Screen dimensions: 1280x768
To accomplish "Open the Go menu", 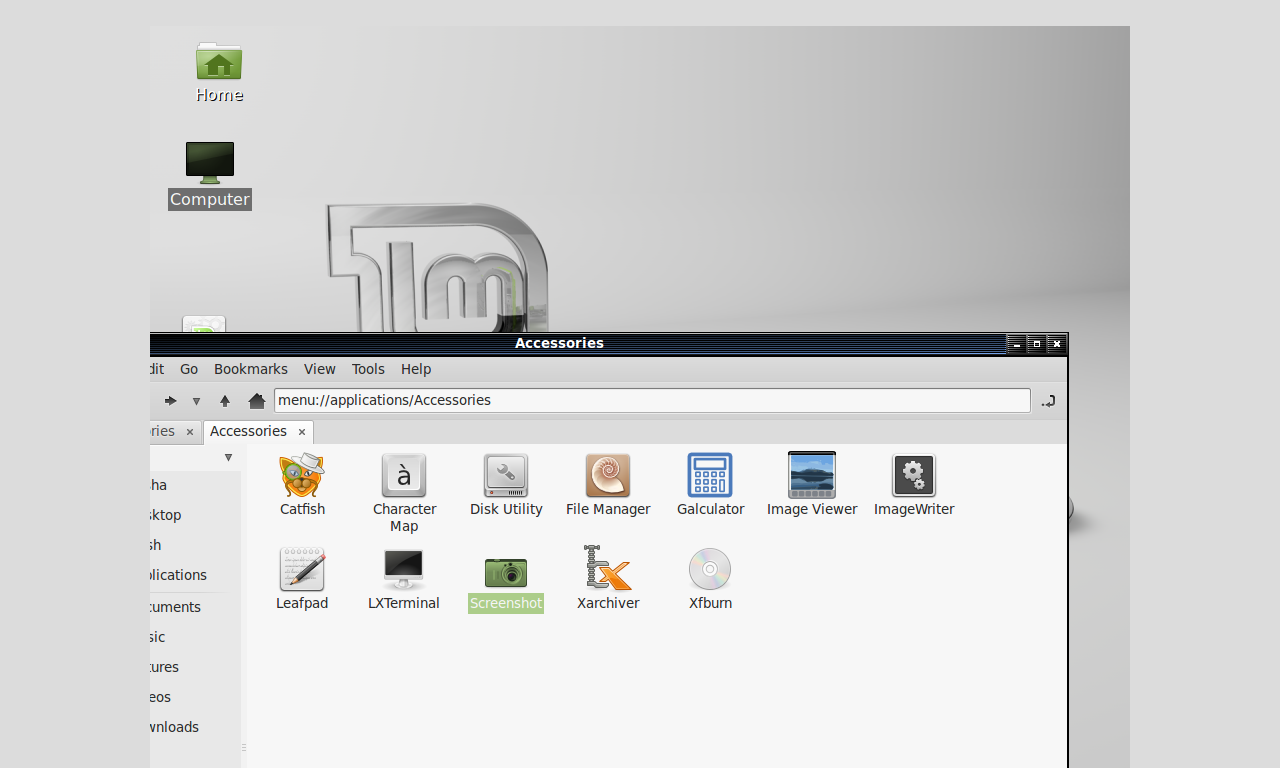I will 189,369.
